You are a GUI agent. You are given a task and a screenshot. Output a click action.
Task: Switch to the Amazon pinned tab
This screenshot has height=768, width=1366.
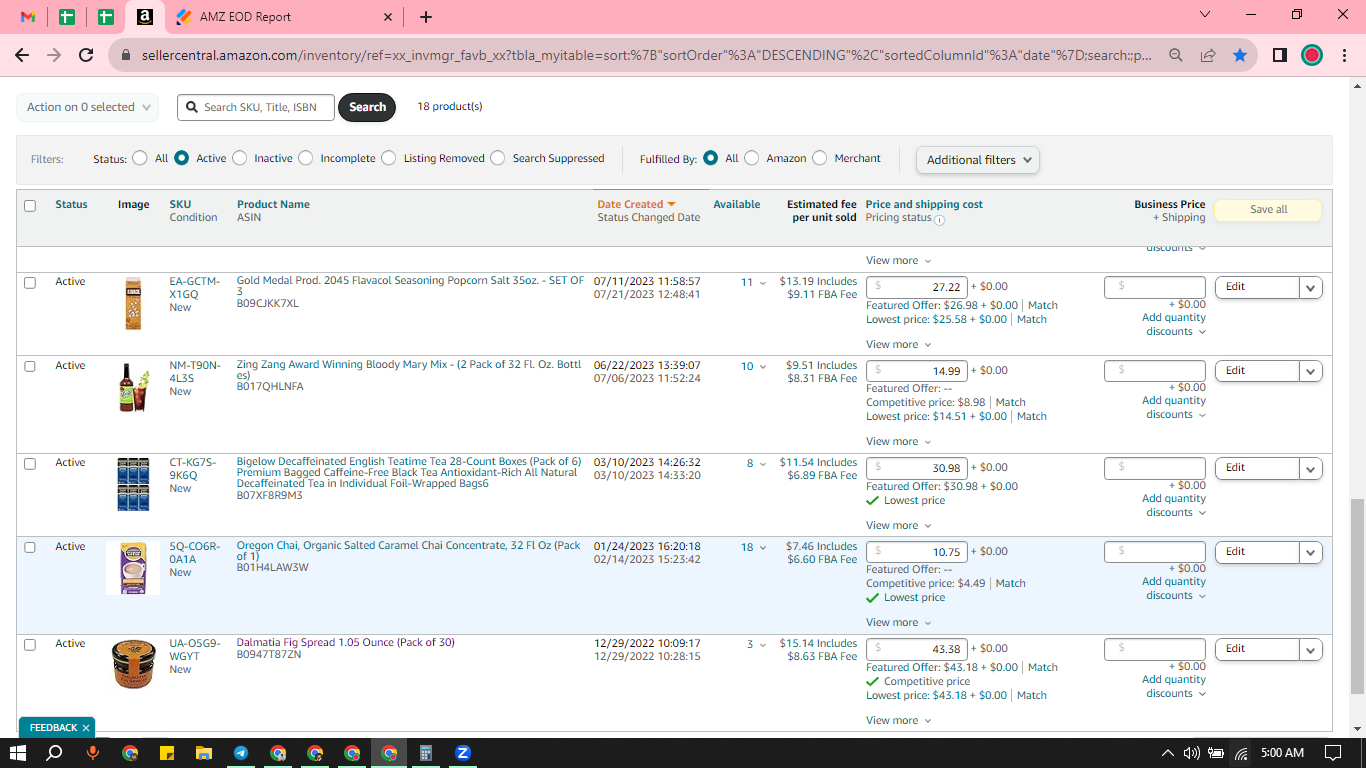145,17
